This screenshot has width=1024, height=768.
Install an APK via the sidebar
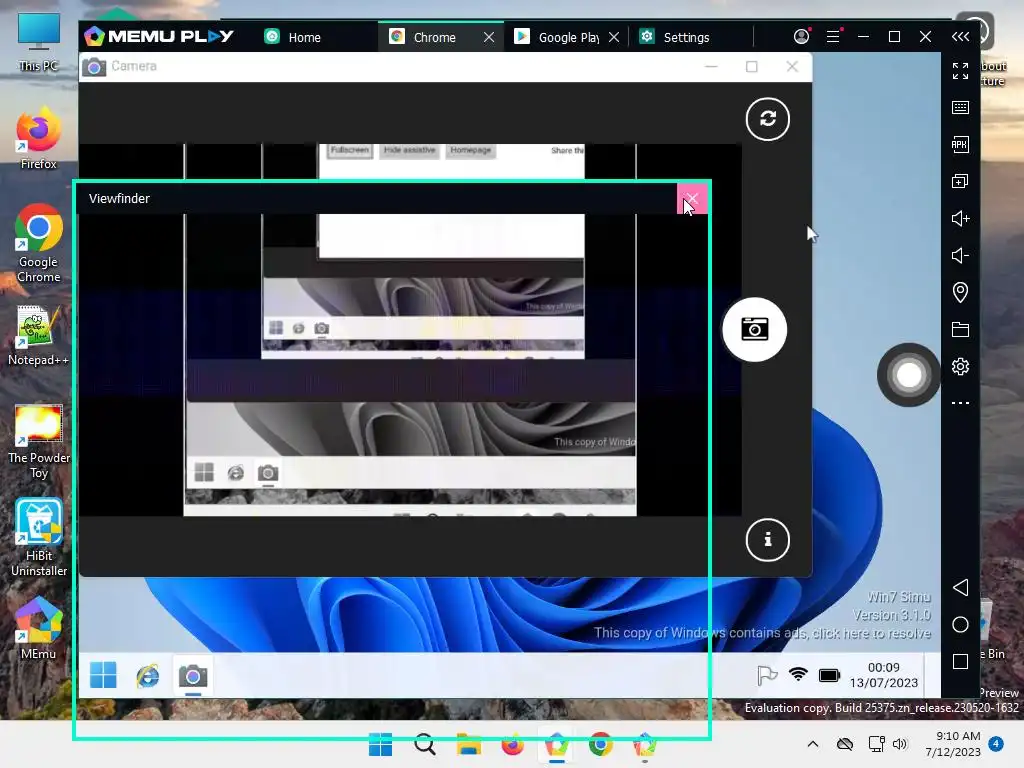pyautogui.click(x=960, y=144)
